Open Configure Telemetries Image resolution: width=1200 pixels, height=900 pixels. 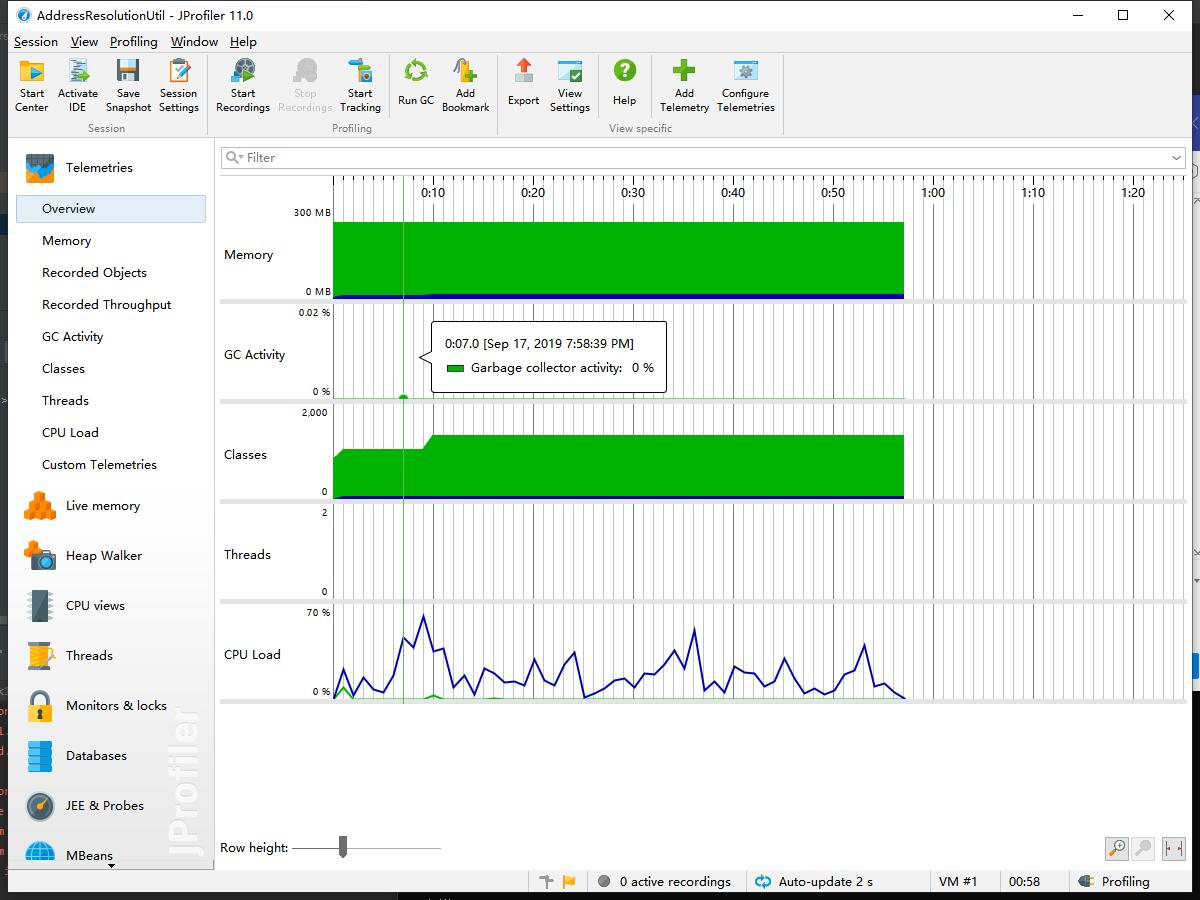click(746, 72)
